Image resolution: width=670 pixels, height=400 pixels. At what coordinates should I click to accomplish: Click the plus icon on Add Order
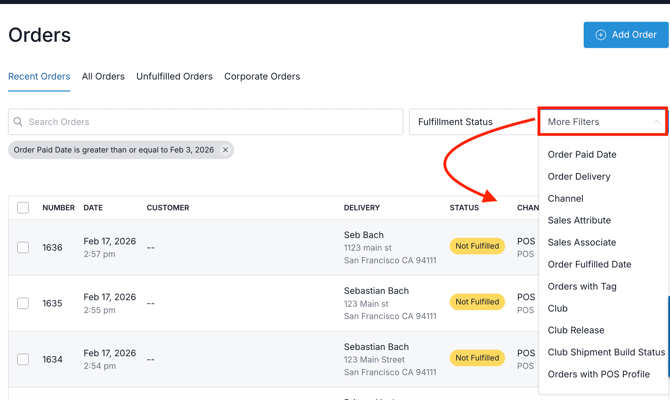tap(601, 35)
